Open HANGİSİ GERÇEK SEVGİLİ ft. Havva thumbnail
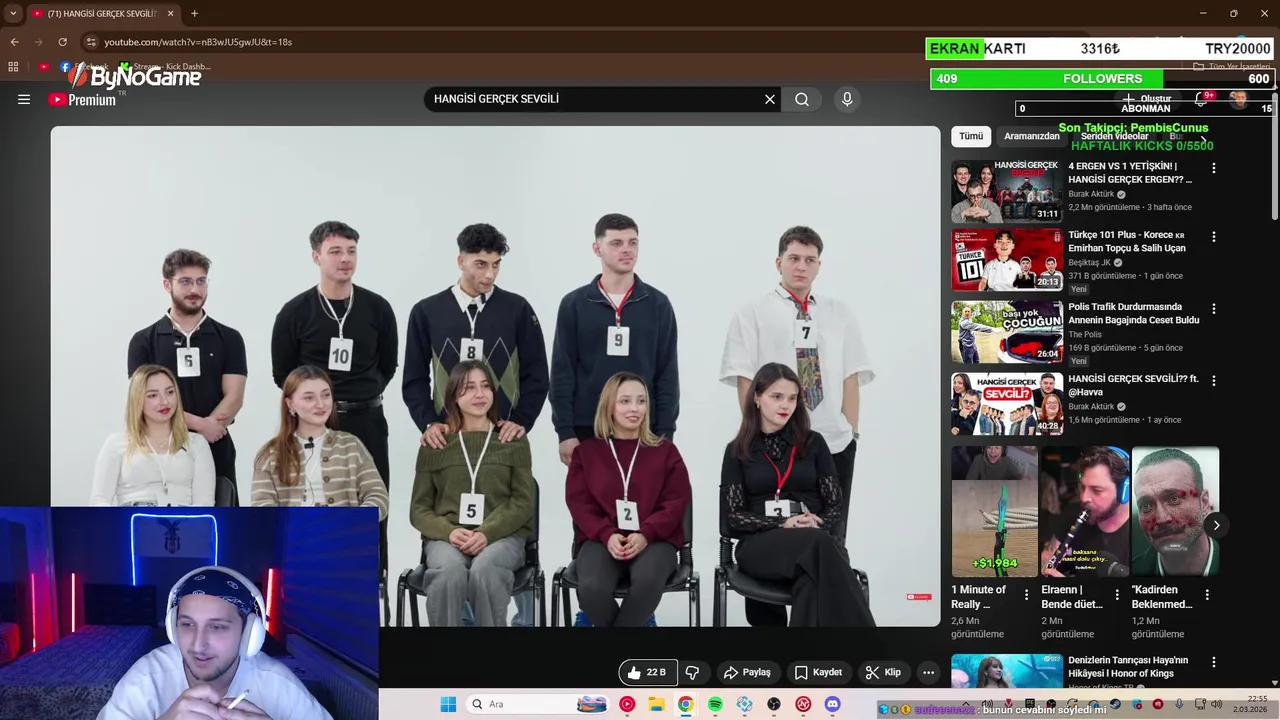Image resolution: width=1280 pixels, height=720 pixels. pyautogui.click(x=1007, y=404)
